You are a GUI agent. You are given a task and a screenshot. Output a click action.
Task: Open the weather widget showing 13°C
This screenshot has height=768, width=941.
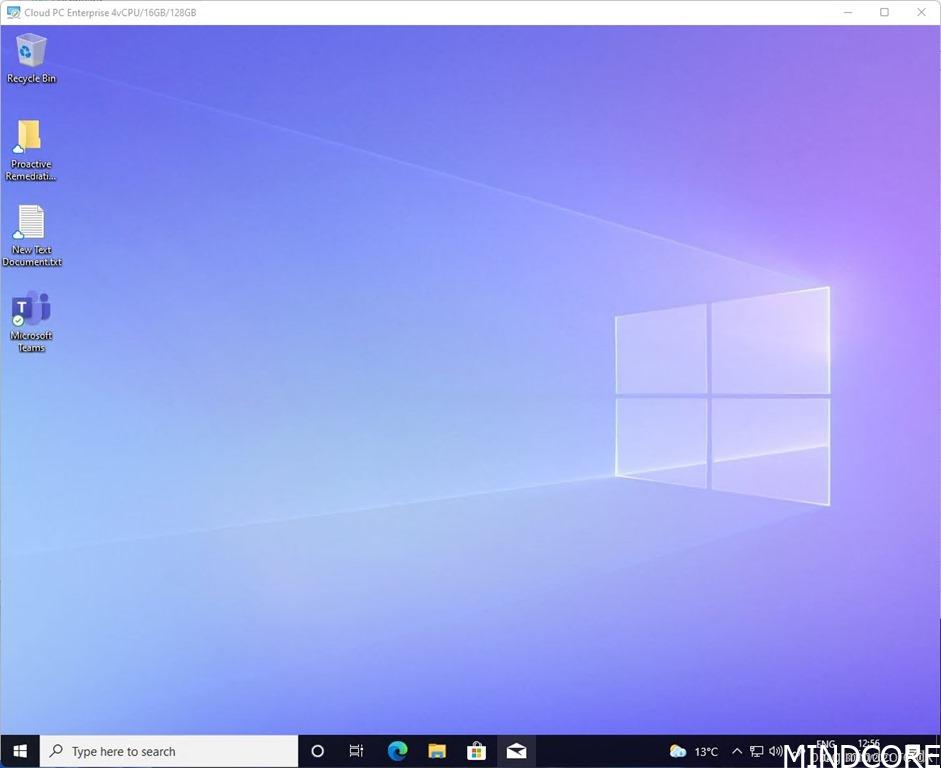694,751
